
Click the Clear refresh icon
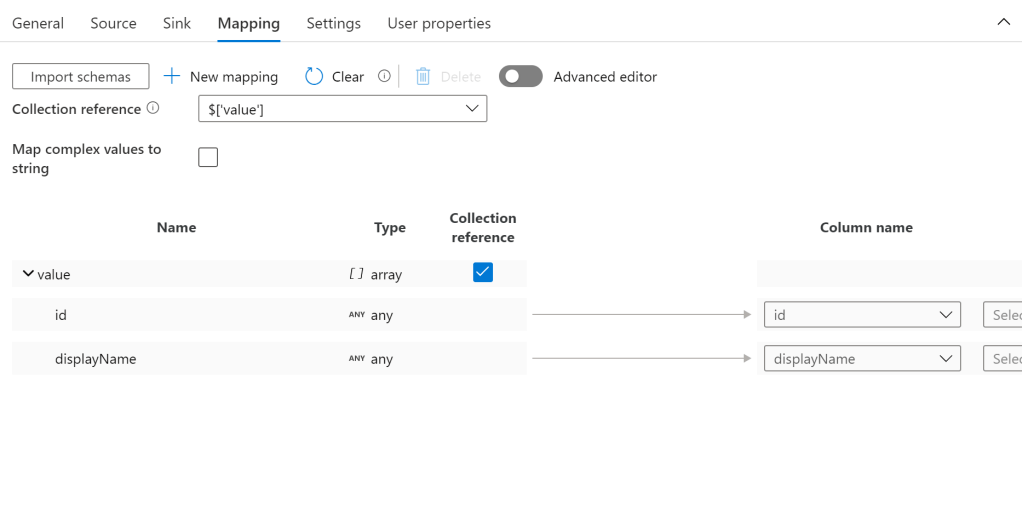[314, 76]
